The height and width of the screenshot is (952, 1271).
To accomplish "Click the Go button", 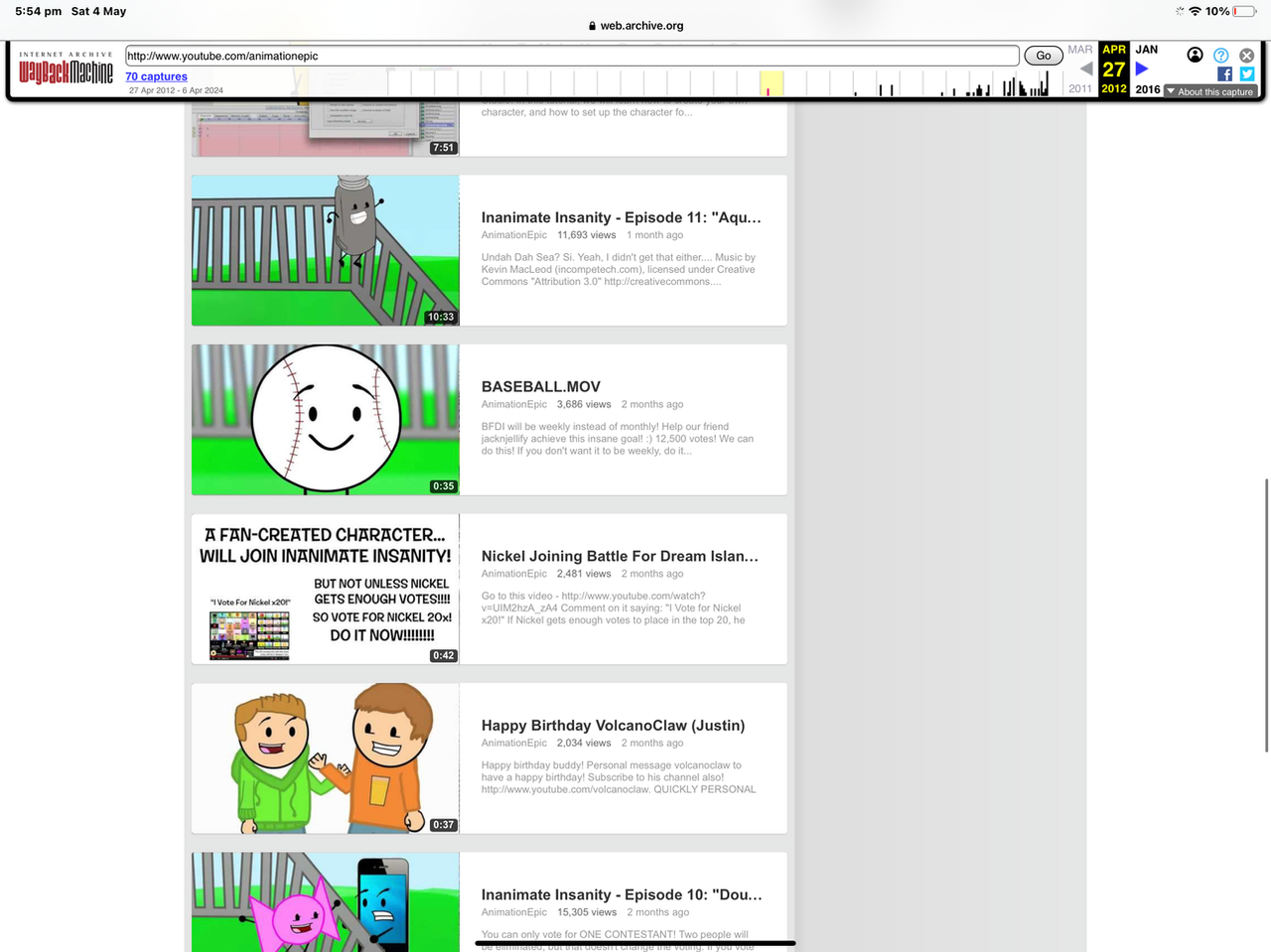I will [1044, 56].
